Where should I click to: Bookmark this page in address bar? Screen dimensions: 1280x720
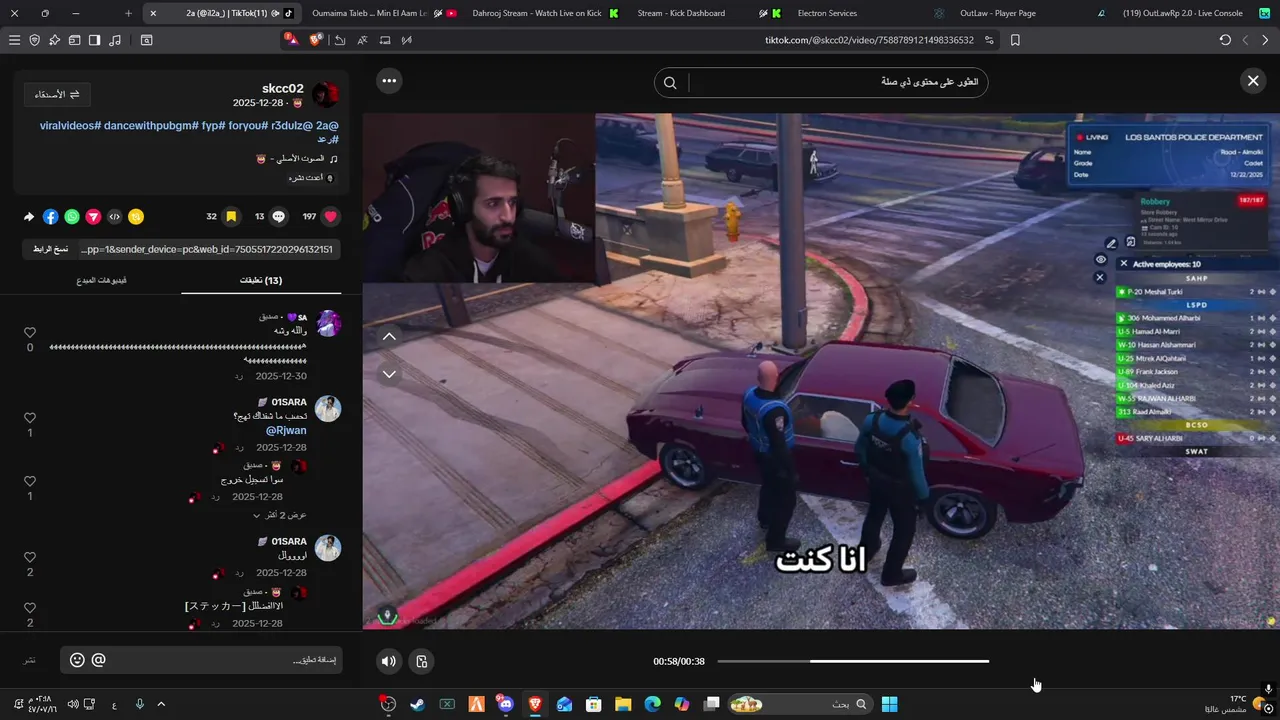tap(1015, 40)
